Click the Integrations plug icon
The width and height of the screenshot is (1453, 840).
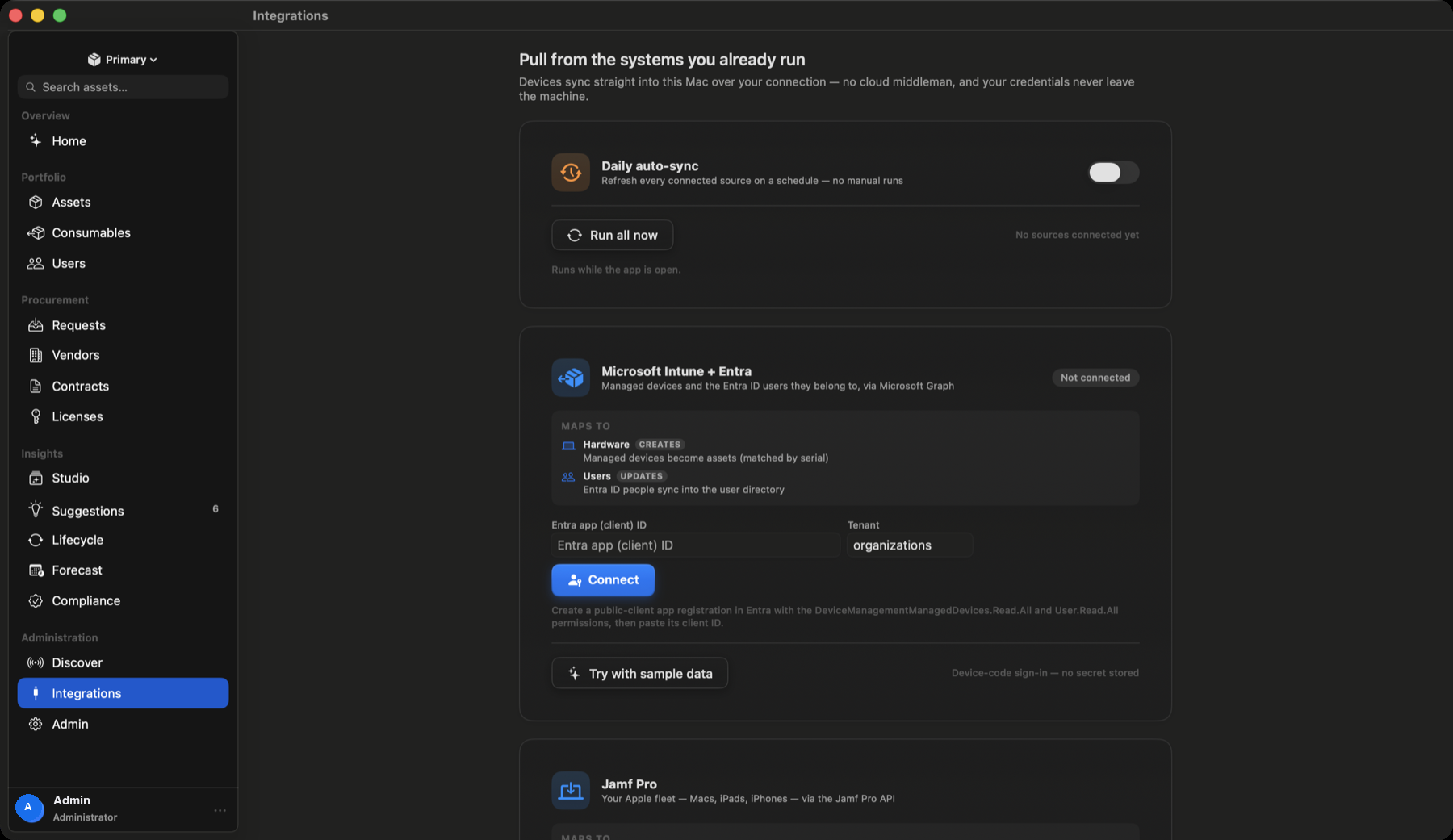point(36,693)
